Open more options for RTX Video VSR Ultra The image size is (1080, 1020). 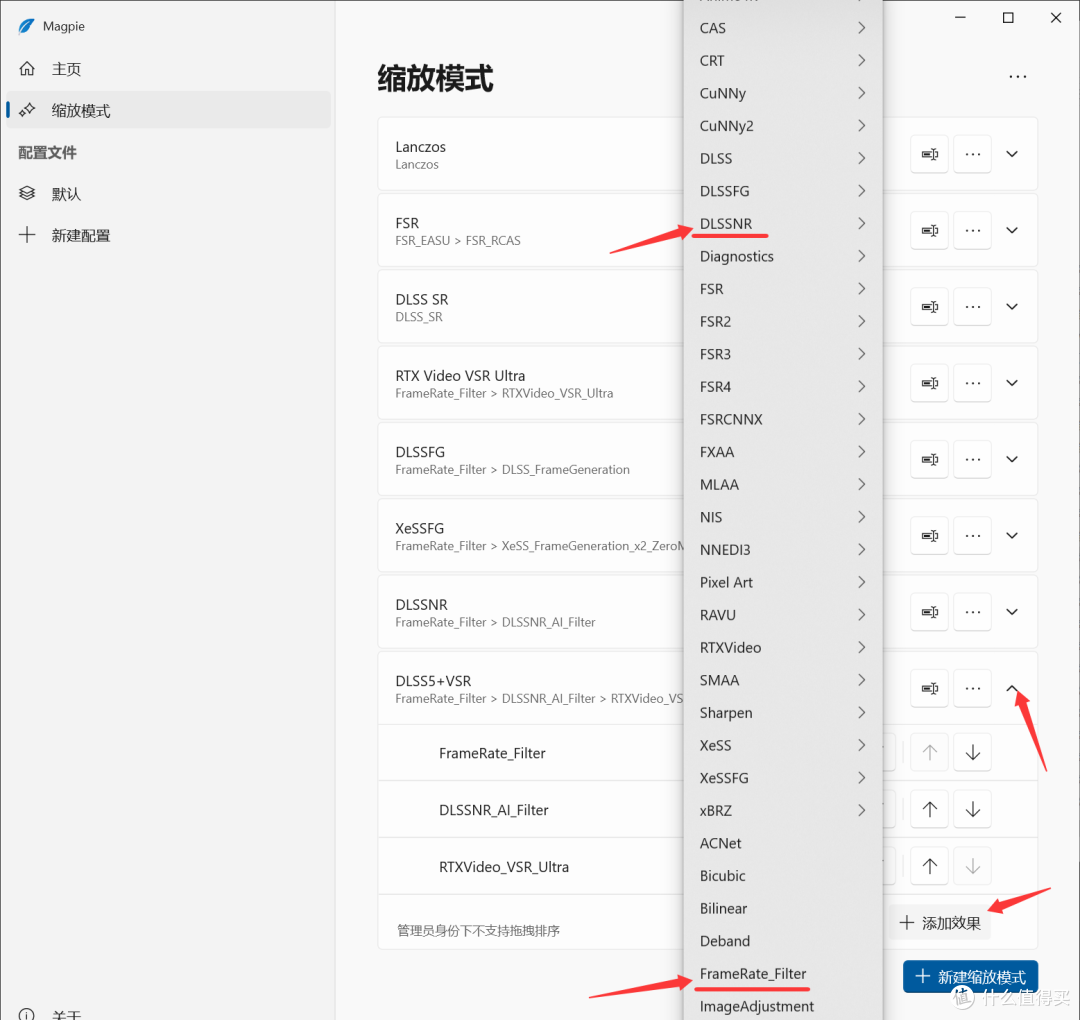point(973,383)
